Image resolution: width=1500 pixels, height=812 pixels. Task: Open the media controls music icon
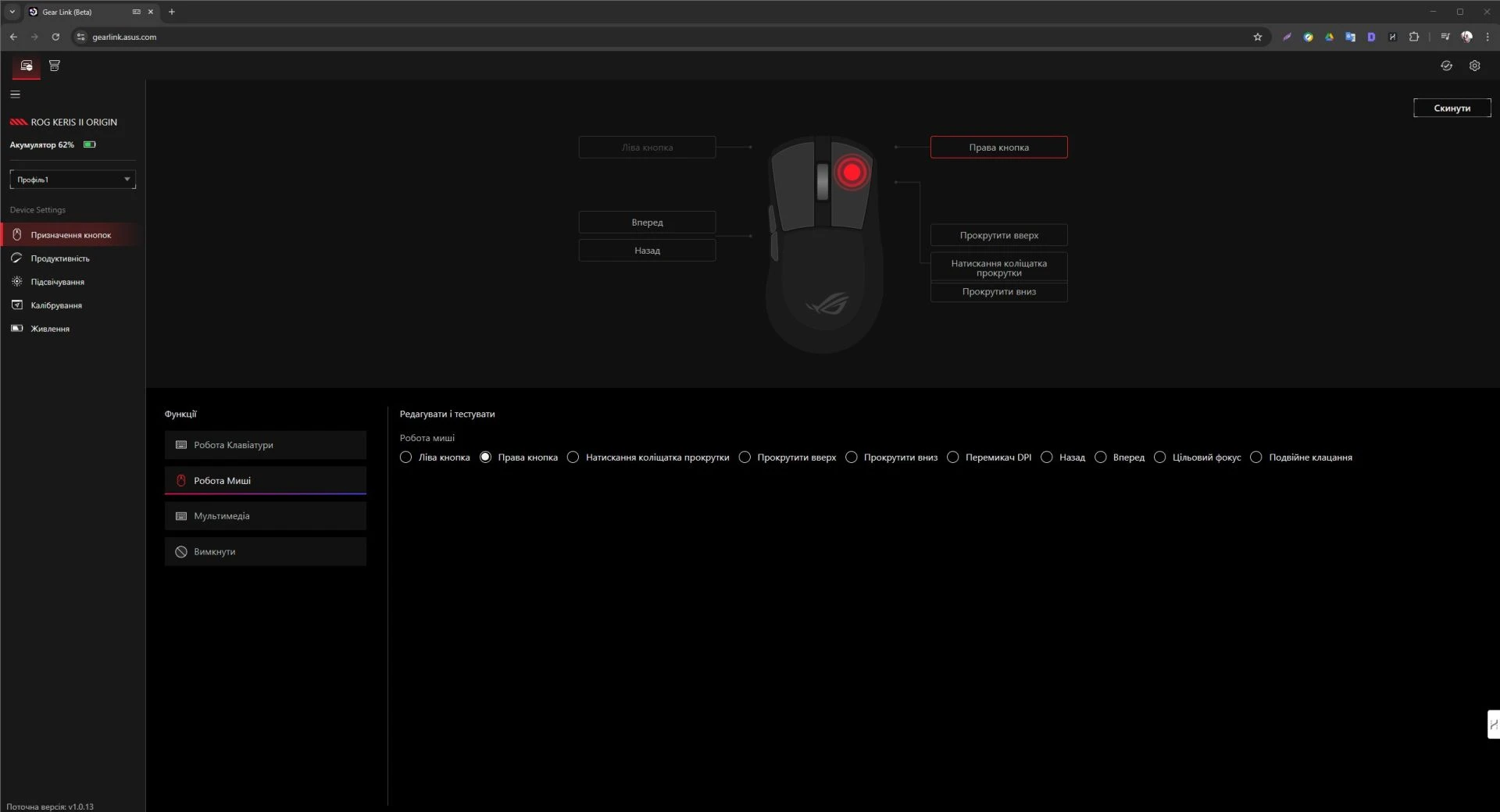(x=1445, y=37)
